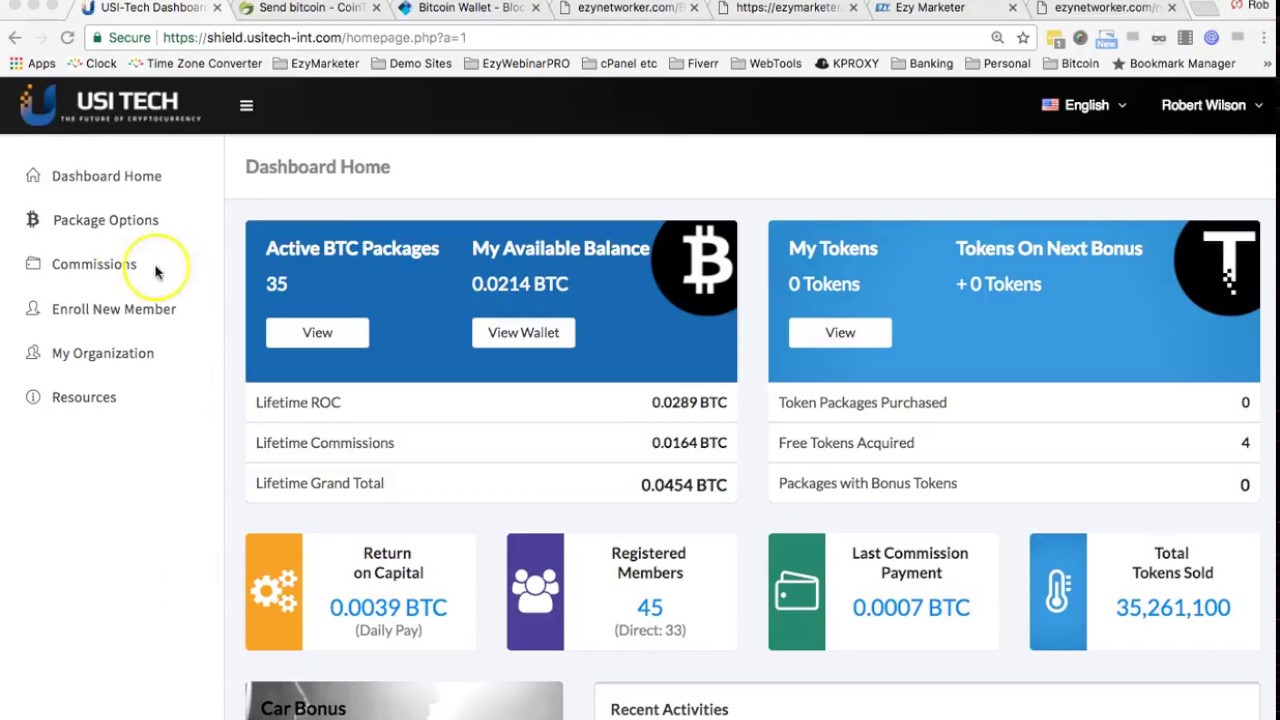
Task: Click View under My Tokens
Action: coord(840,333)
